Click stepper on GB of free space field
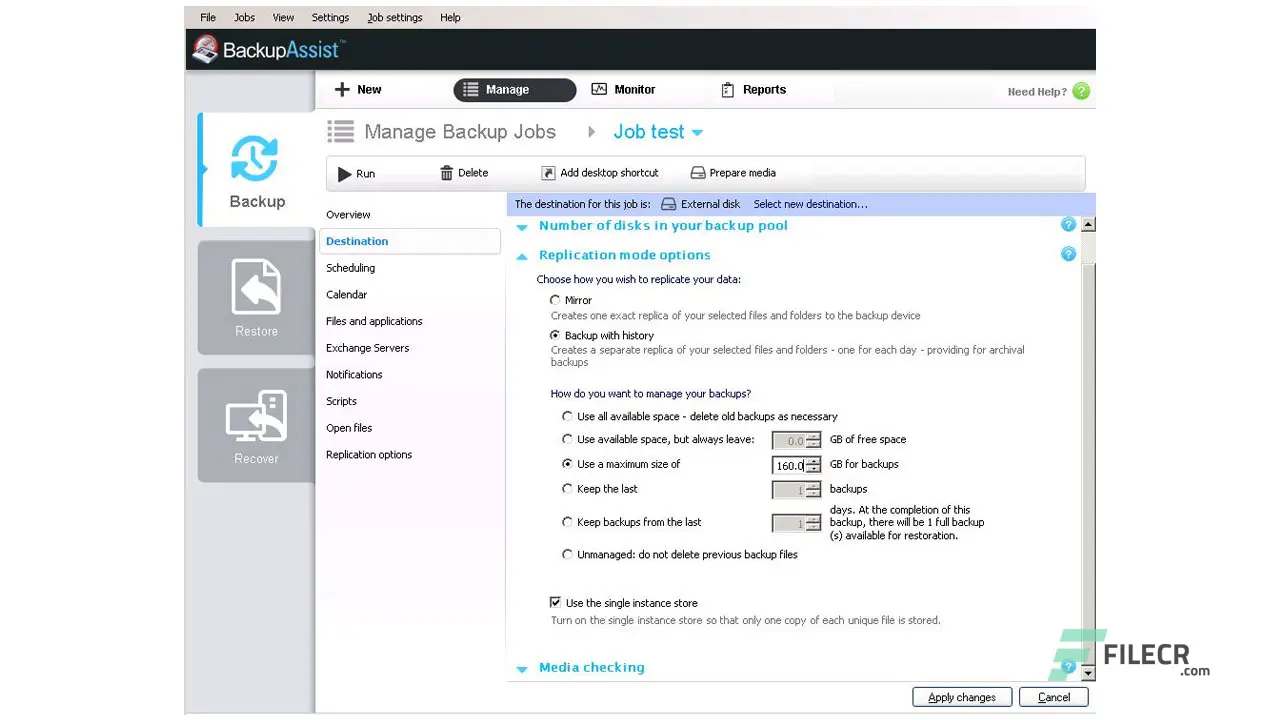The height and width of the screenshot is (720, 1280). click(x=813, y=440)
